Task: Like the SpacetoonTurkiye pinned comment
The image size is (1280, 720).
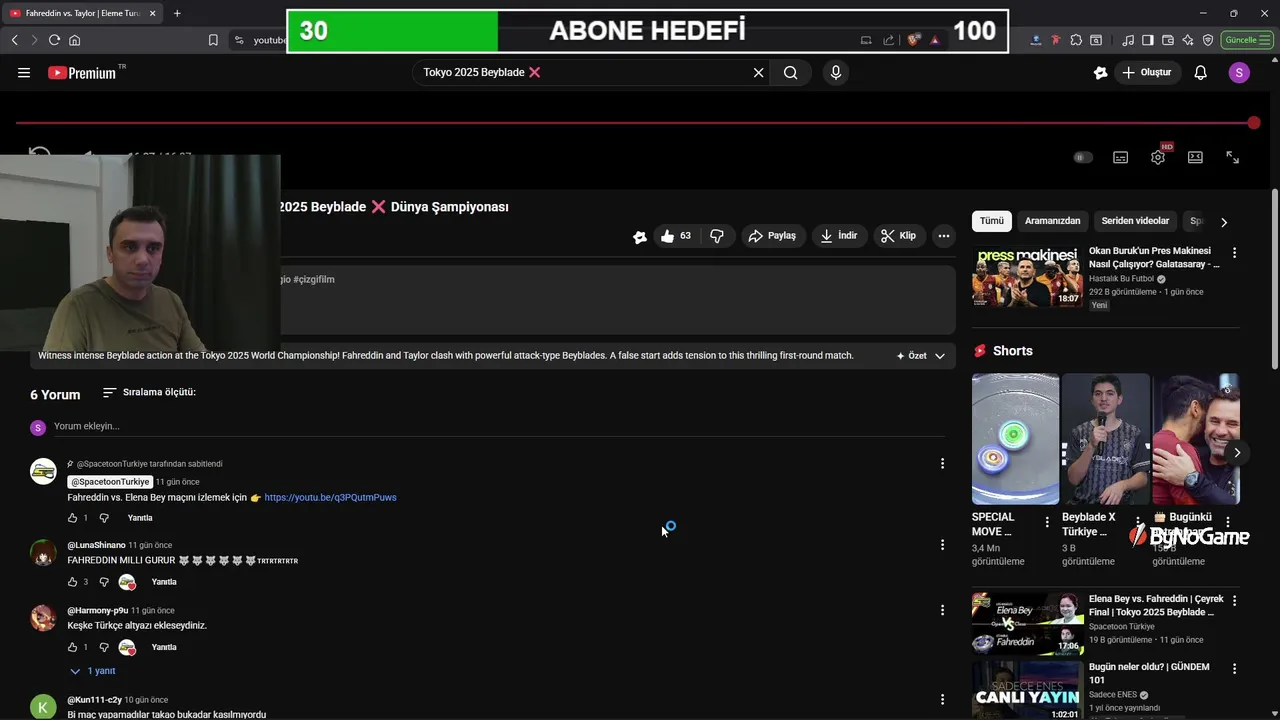Action: click(72, 518)
